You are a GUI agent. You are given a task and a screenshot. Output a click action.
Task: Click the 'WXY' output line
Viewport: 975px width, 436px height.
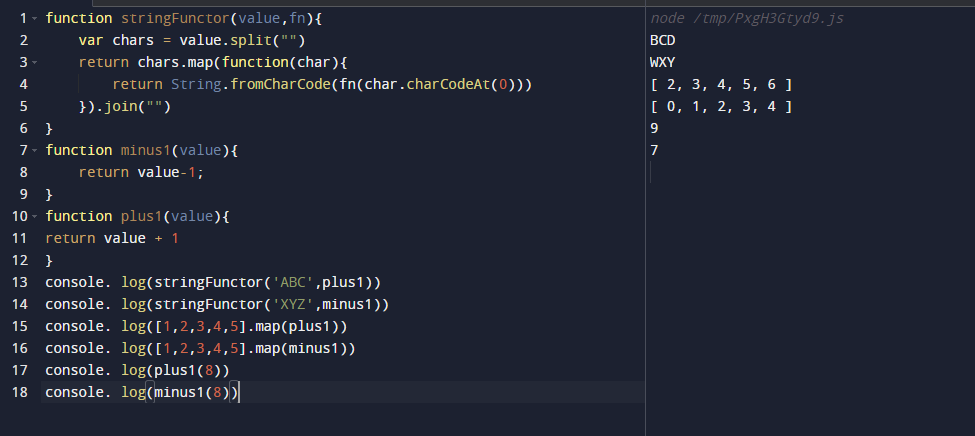coord(663,62)
